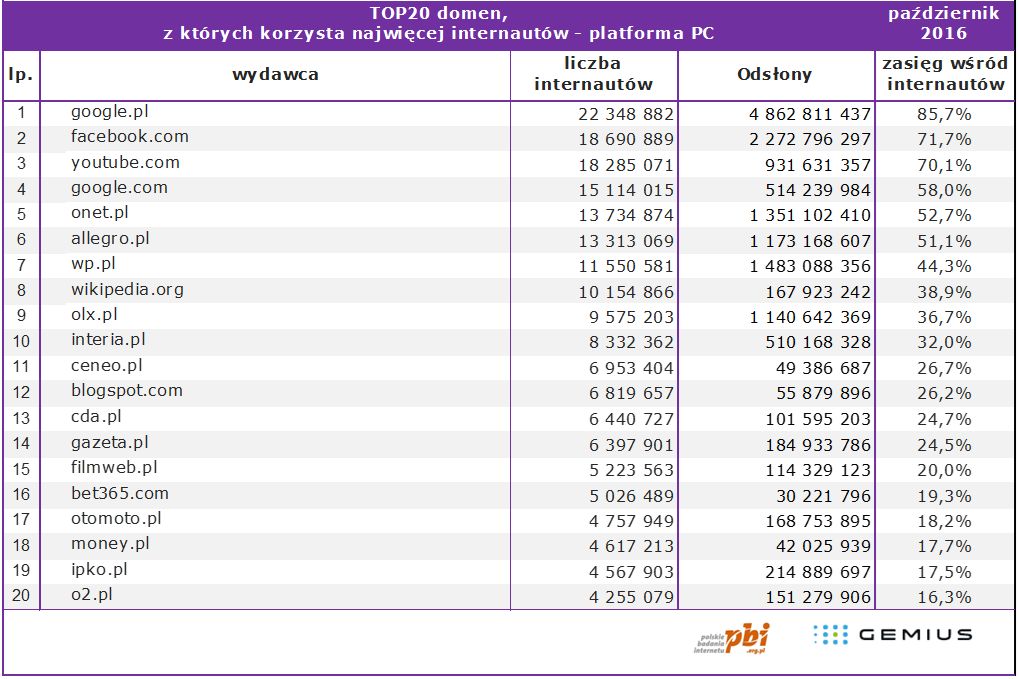Click the user count 15 114 015
The width and height of the screenshot is (1019, 679).
tap(626, 190)
